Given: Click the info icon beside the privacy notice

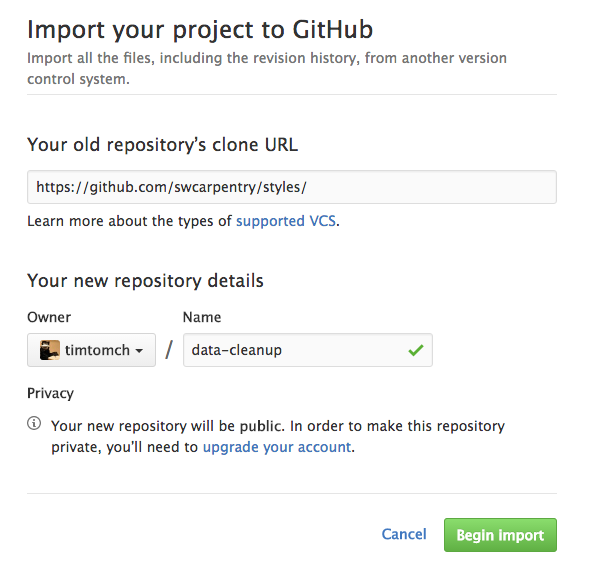Looking at the screenshot, I should 34,423.
